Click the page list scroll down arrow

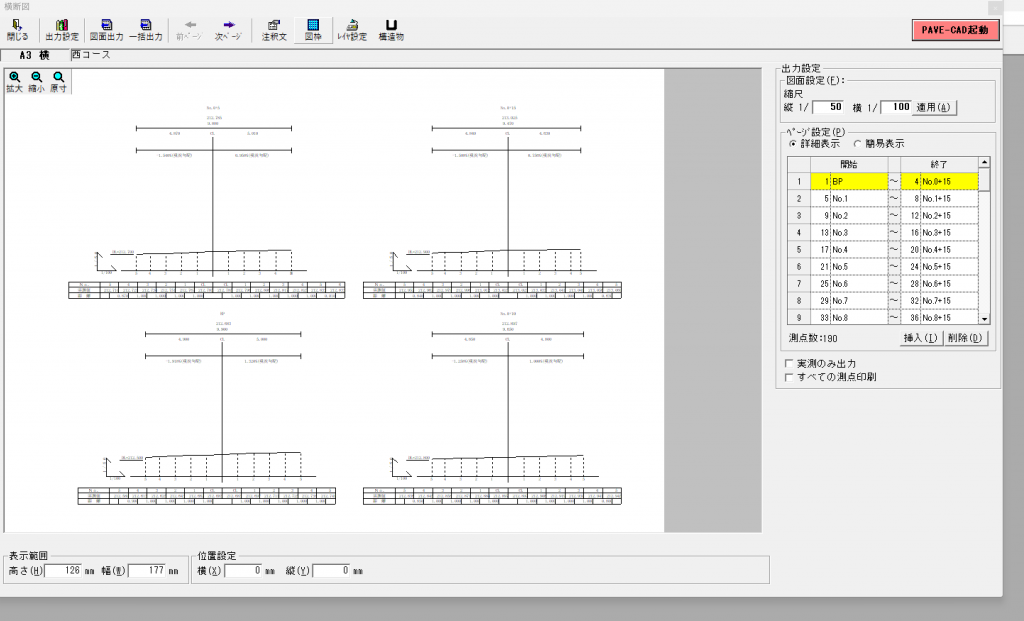click(984, 319)
